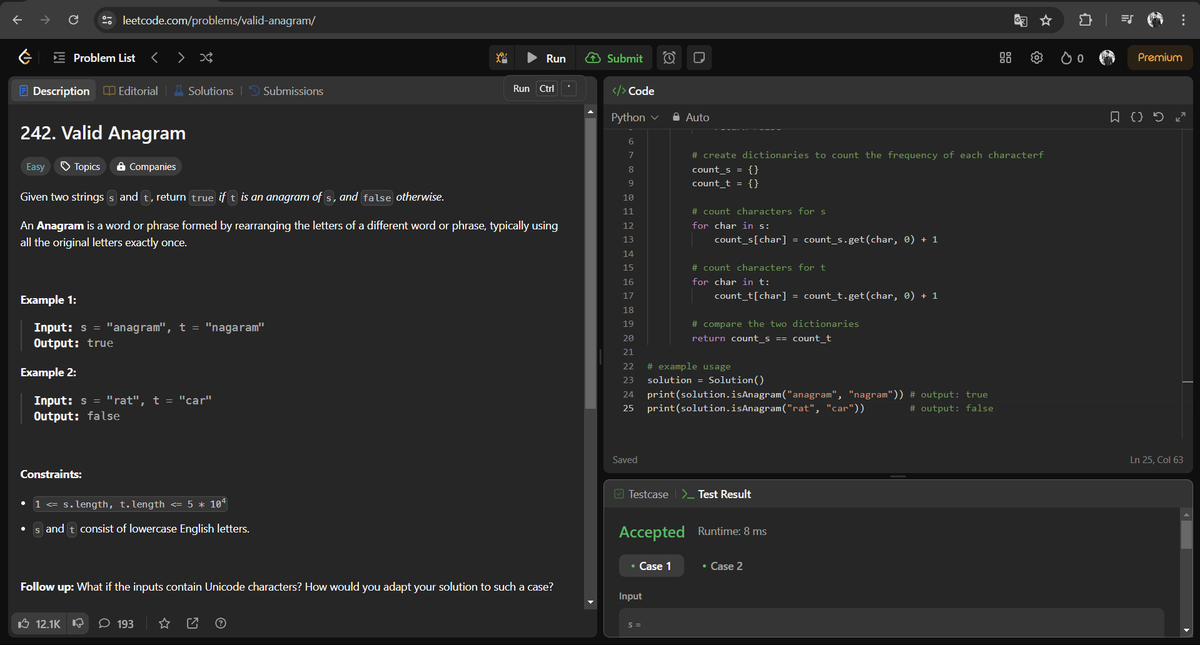Open the 193 comments
This screenshot has height=645, width=1200.
116,624
